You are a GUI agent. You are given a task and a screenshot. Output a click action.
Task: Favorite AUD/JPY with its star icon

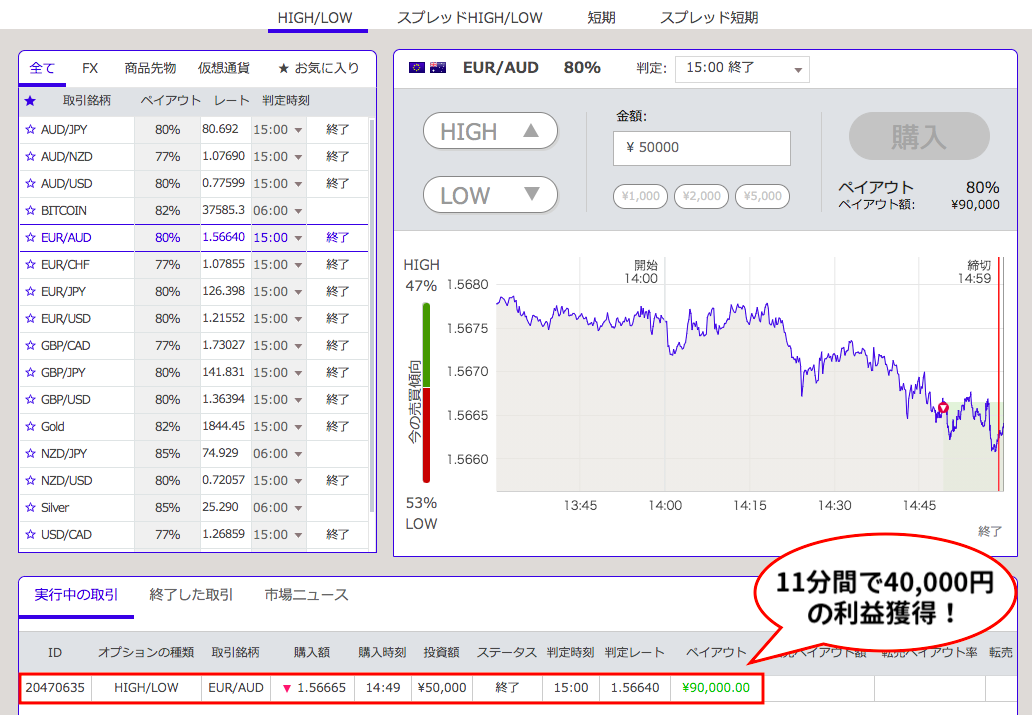(x=30, y=130)
